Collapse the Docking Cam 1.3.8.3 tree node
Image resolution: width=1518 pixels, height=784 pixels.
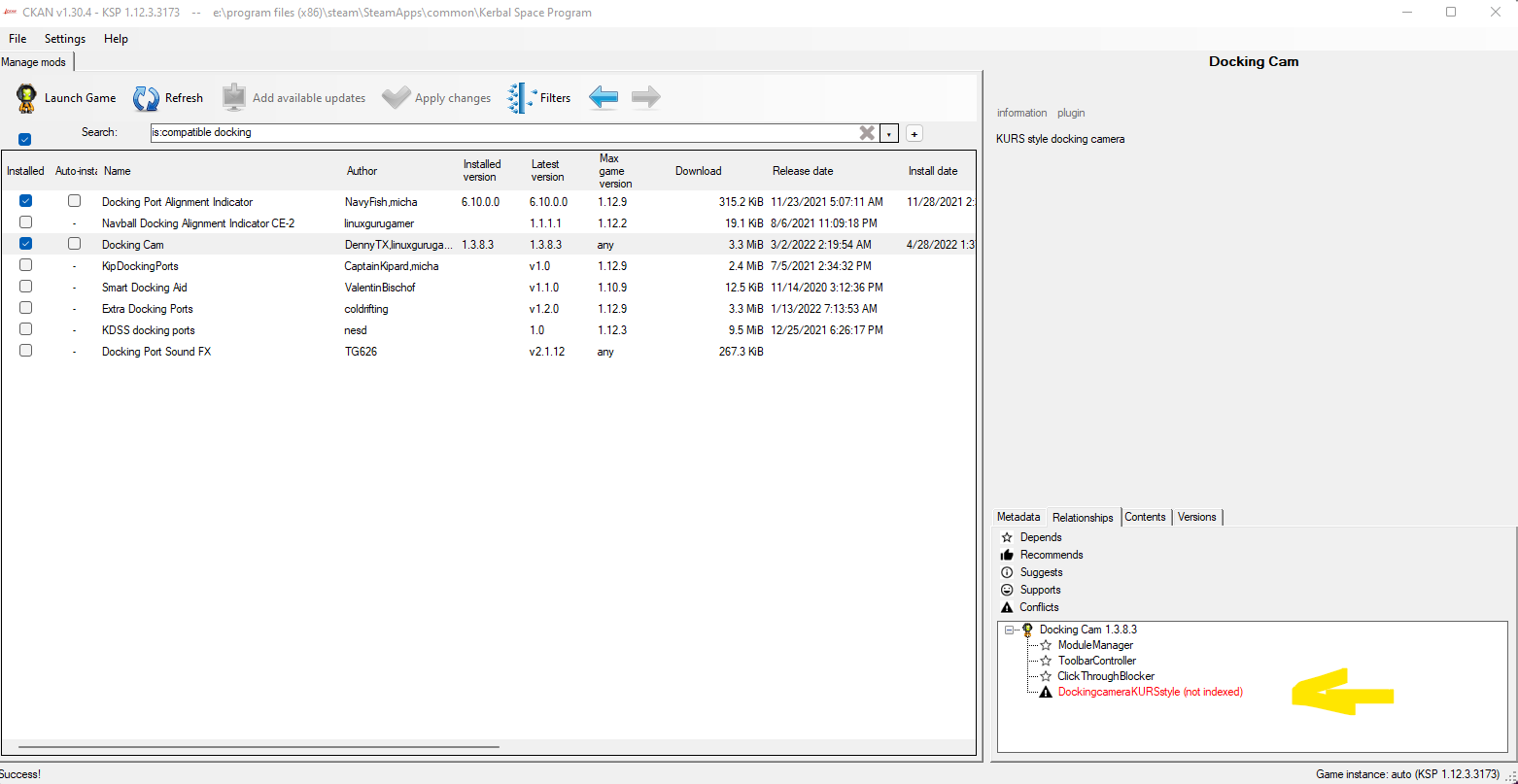1011,629
